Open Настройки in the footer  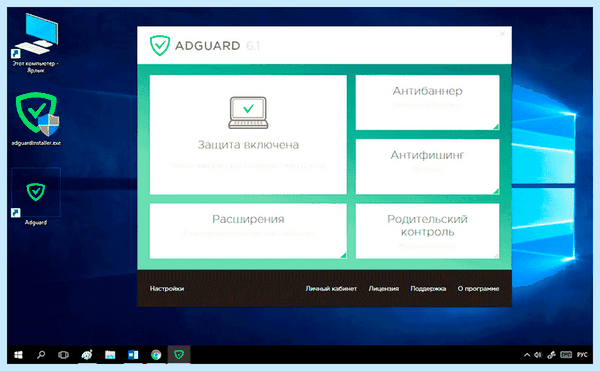tap(167, 288)
